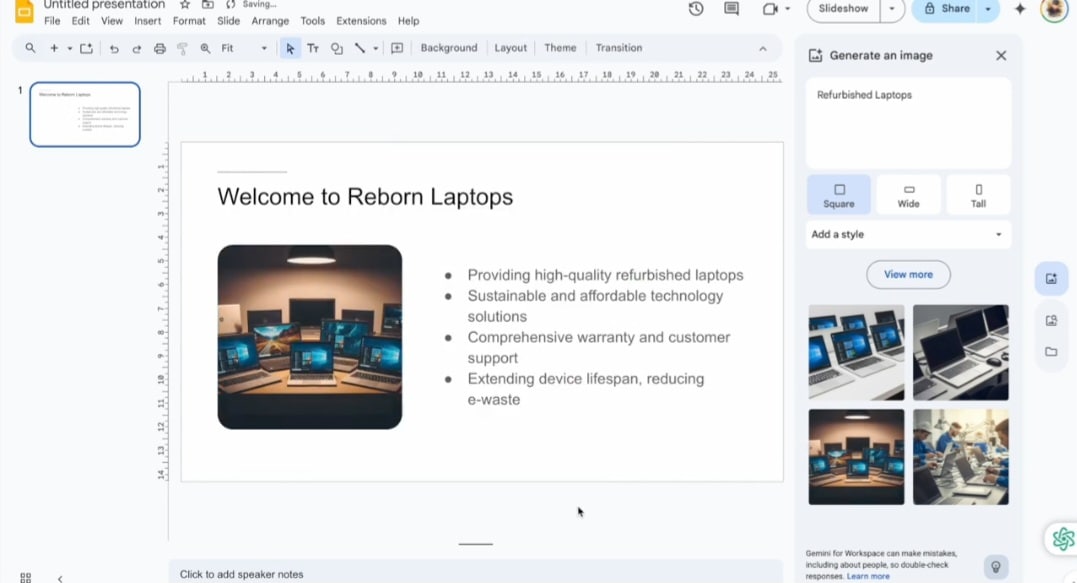Click the move to folder icon
The width and height of the screenshot is (1077, 583).
click(207, 5)
